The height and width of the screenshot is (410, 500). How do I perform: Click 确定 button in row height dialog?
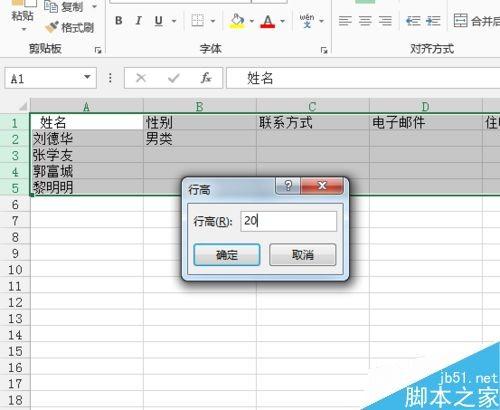coord(227,255)
